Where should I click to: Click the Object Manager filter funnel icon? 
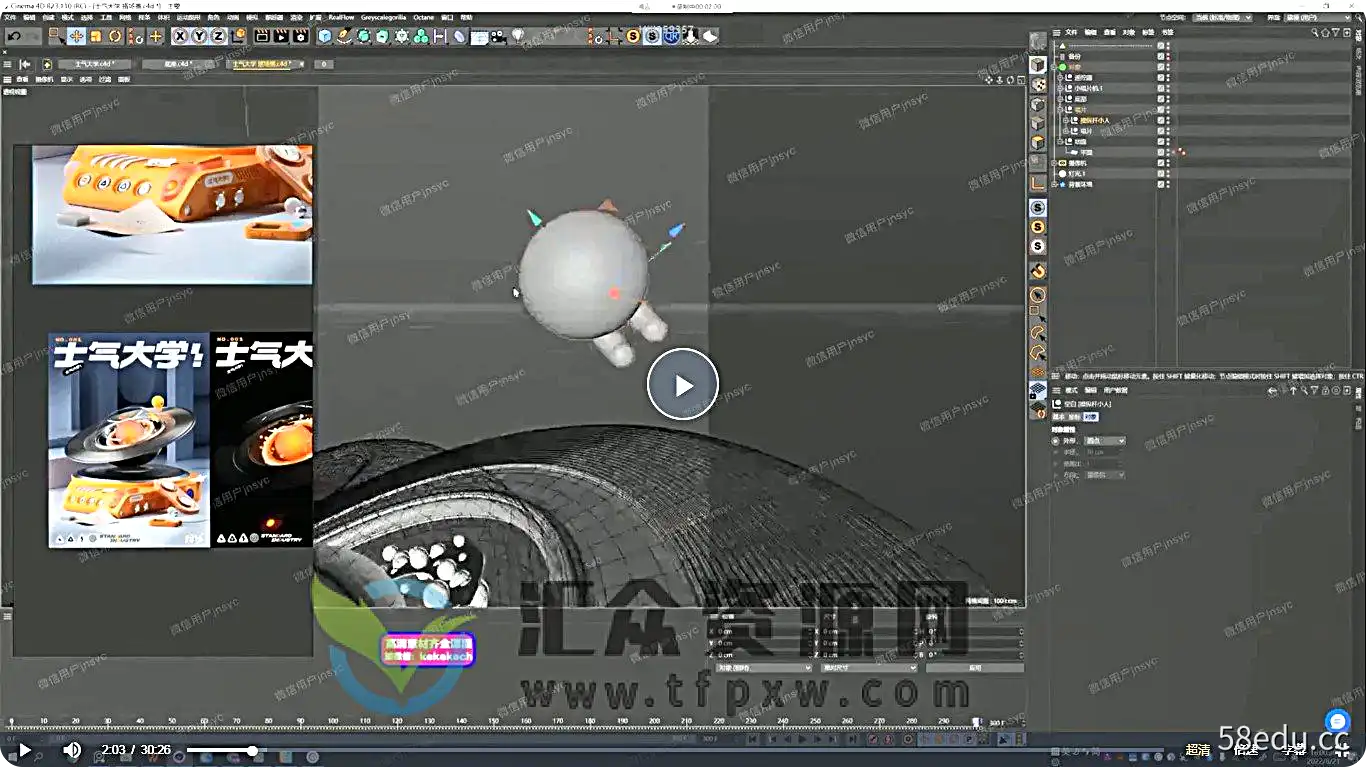[x=1335, y=32]
